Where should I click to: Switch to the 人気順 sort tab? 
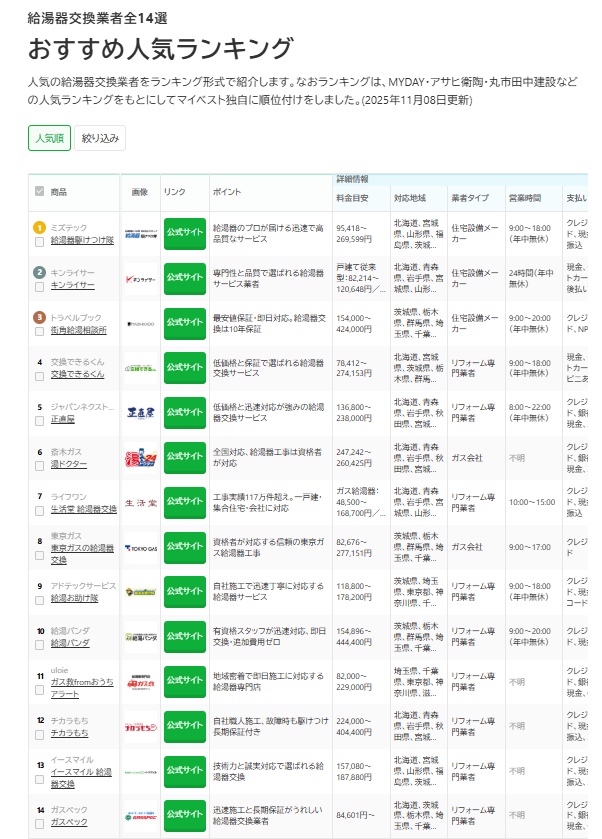click(x=49, y=138)
